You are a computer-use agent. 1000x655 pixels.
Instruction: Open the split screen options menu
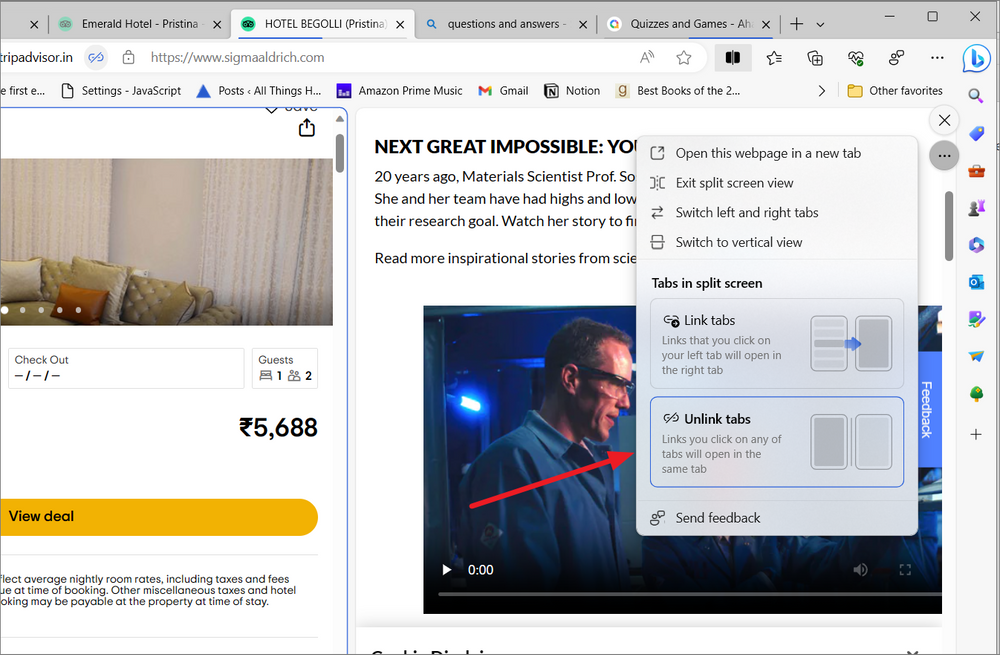coord(943,155)
